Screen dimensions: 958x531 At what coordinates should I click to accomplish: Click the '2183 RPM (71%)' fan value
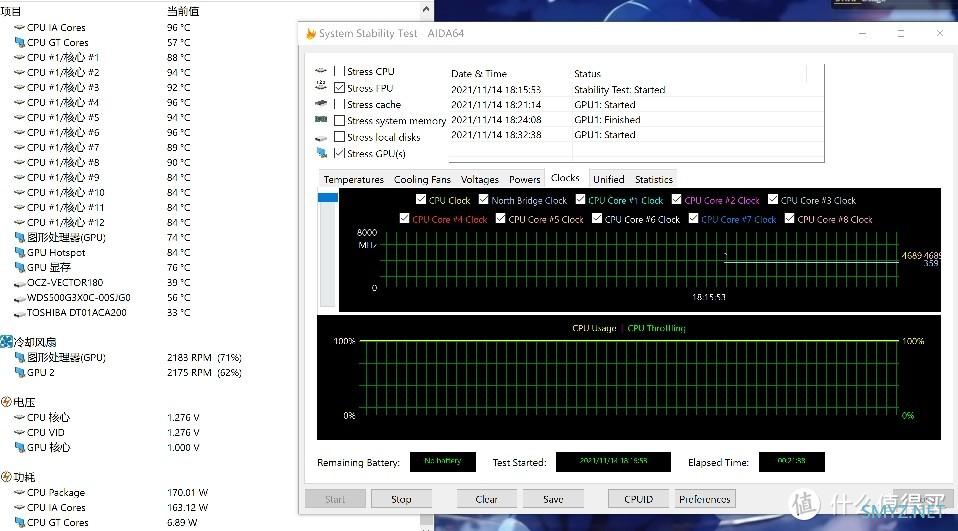pyautogui.click(x=204, y=357)
